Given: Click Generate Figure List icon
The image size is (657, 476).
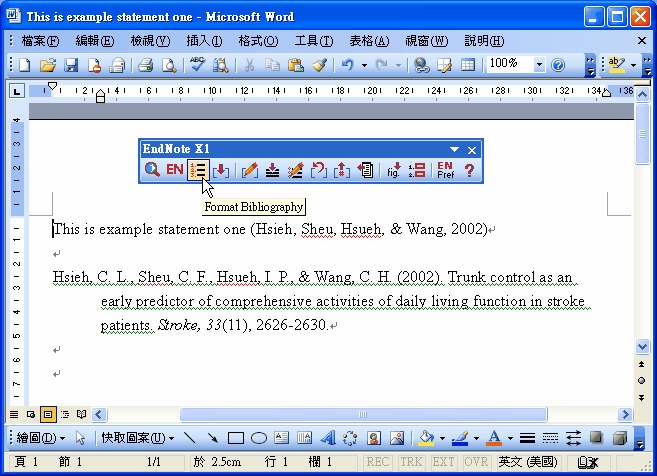Looking at the screenshot, I should 417,170.
